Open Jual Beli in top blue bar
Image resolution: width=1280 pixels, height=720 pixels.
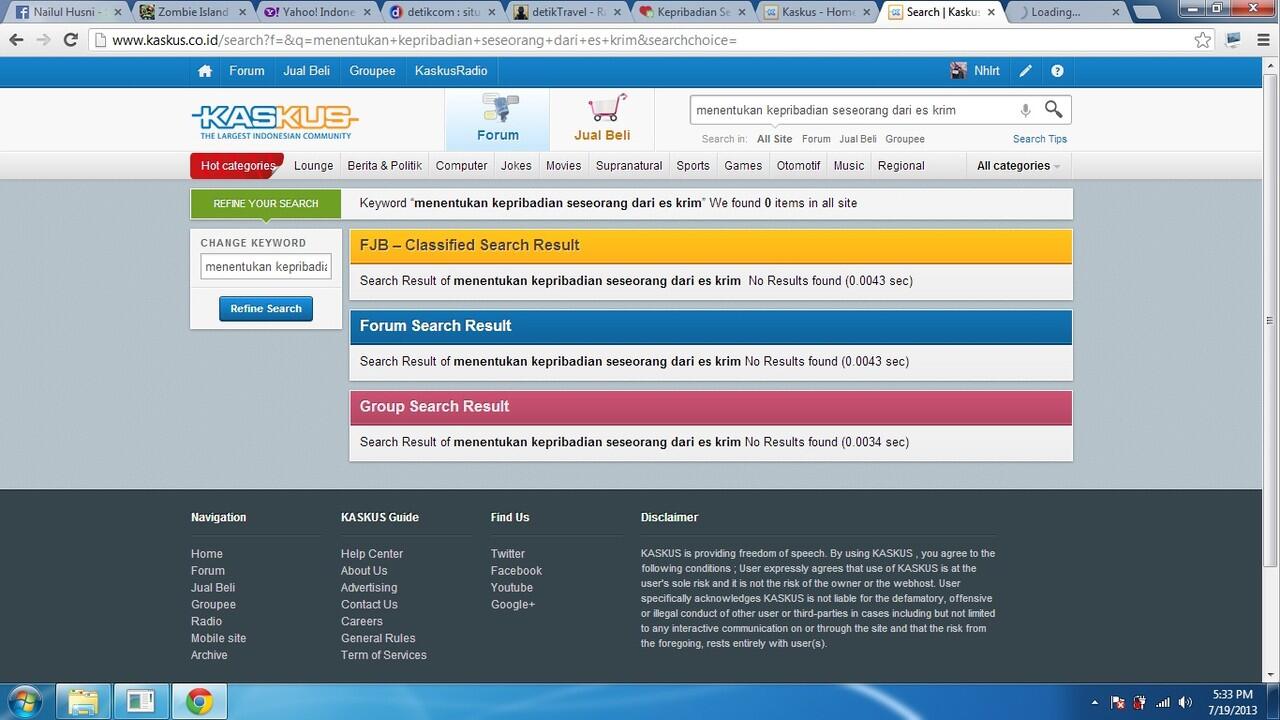coord(307,71)
